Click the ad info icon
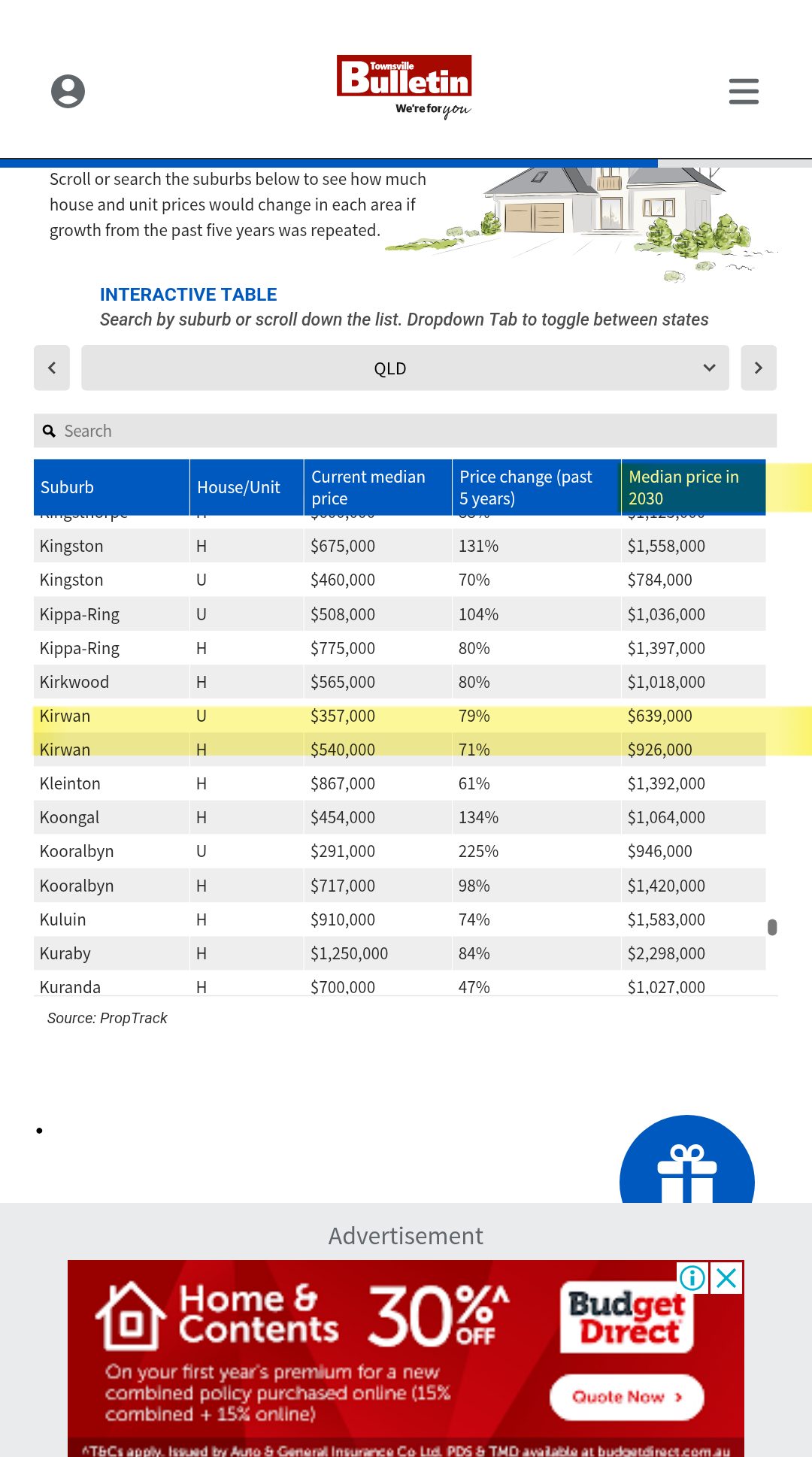The width and height of the screenshot is (812, 1457). (x=692, y=1277)
